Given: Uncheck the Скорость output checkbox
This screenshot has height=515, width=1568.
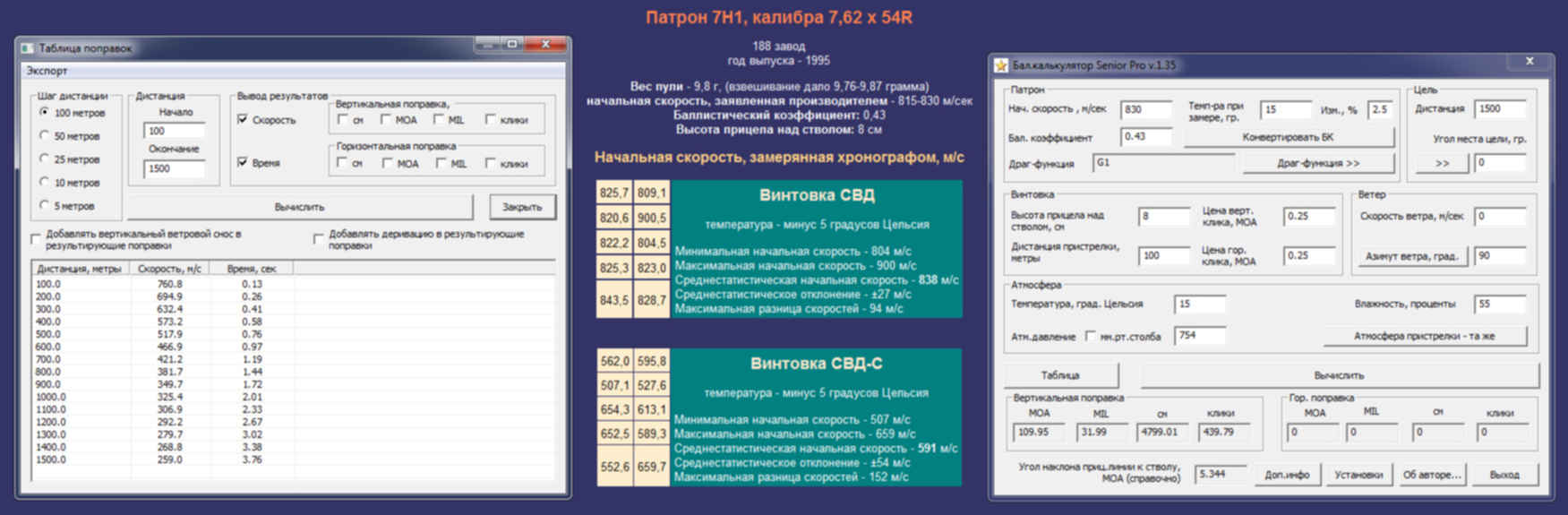Looking at the screenshot, I should tap(243, 120).
